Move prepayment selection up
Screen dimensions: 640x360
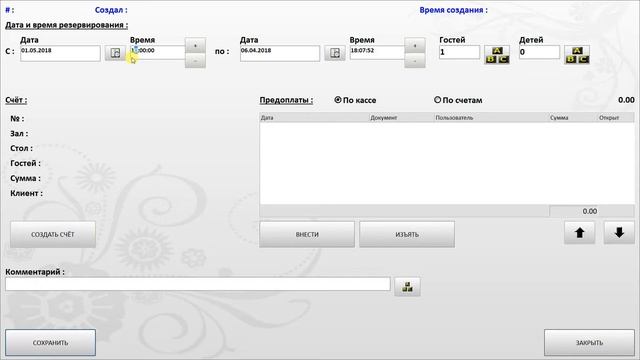click(580, 233)
